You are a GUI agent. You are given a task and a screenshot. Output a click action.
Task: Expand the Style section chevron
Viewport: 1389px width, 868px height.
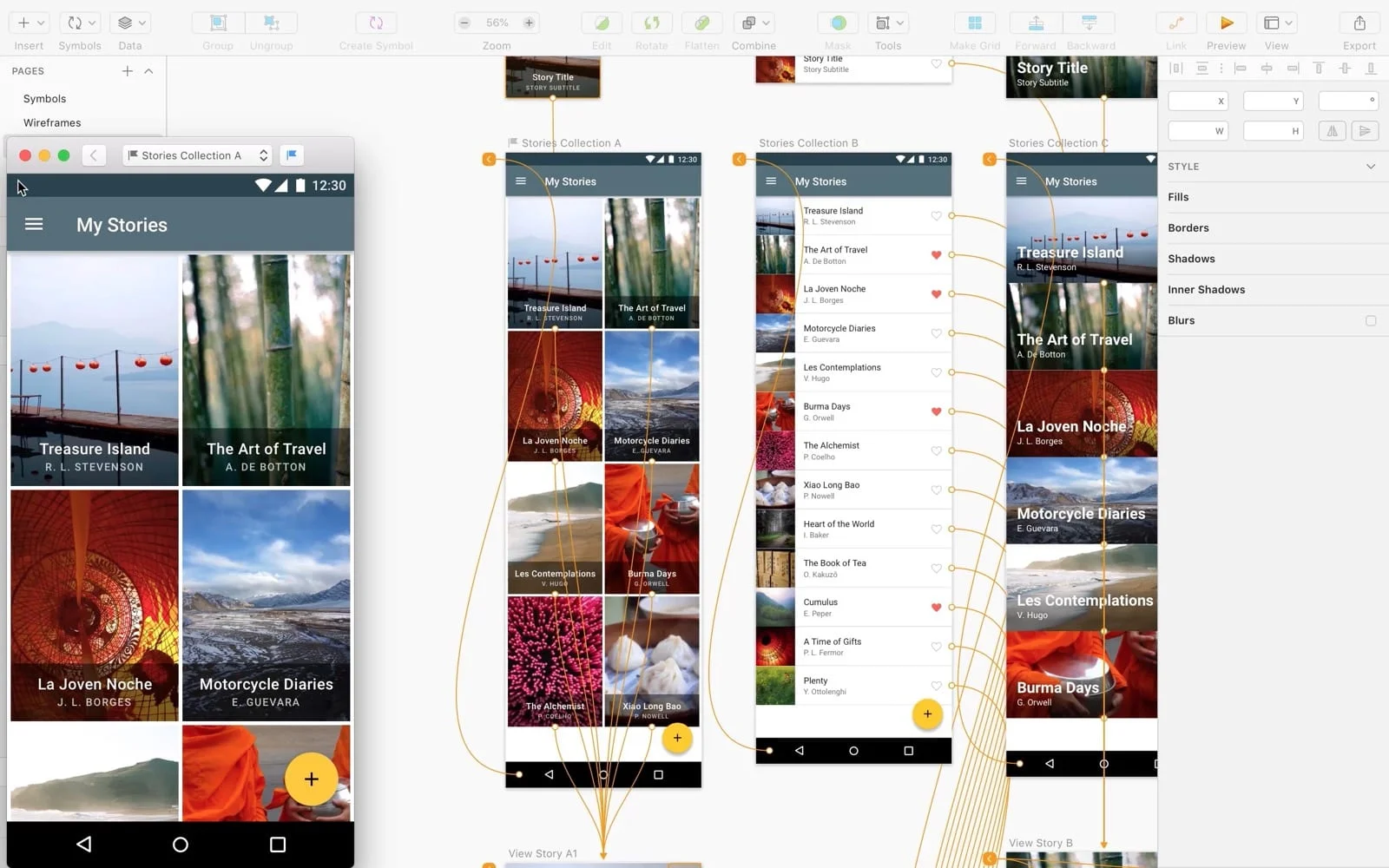pyautogui.click(x=1371, y=167)
